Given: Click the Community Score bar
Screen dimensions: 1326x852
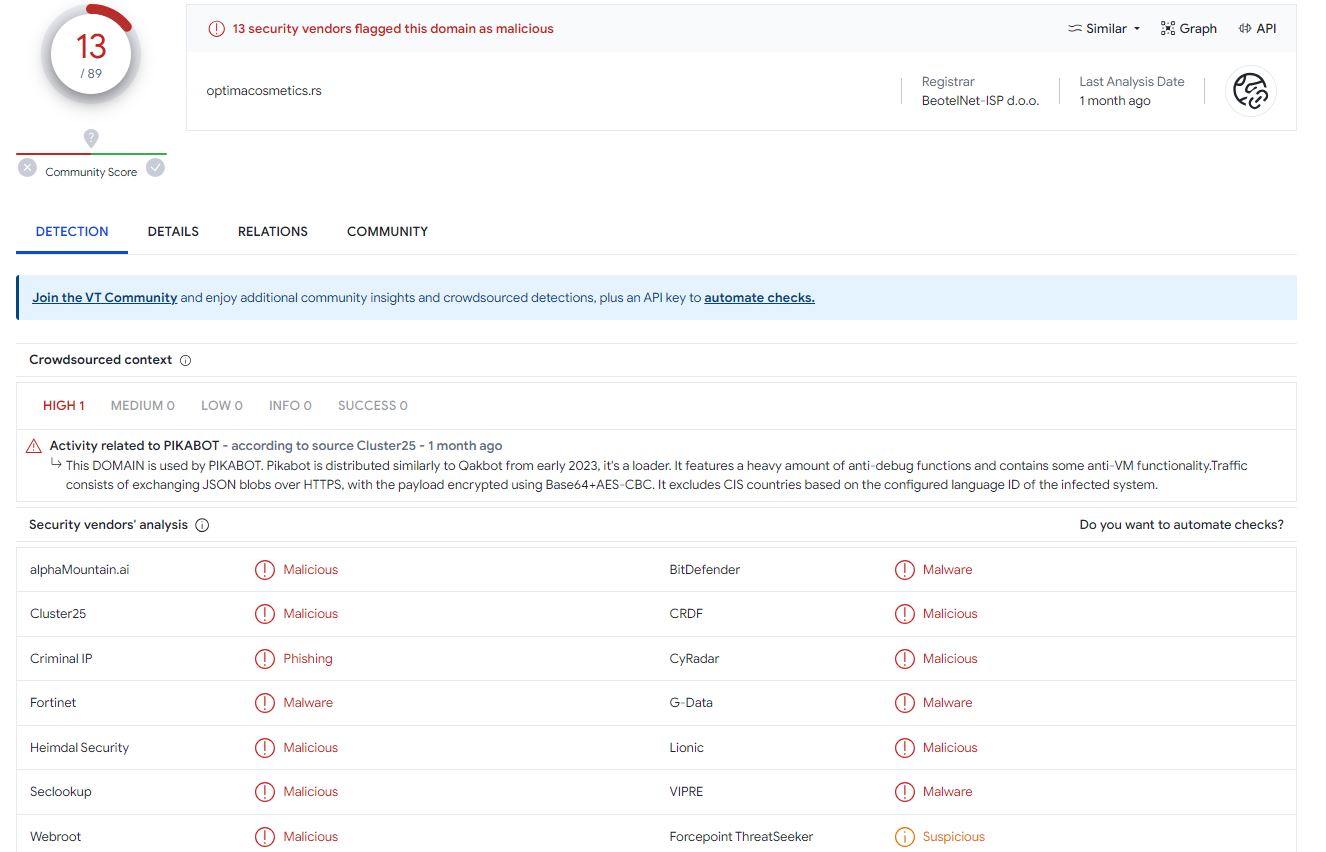Looking at the screenshot, I should coord(91,154).
